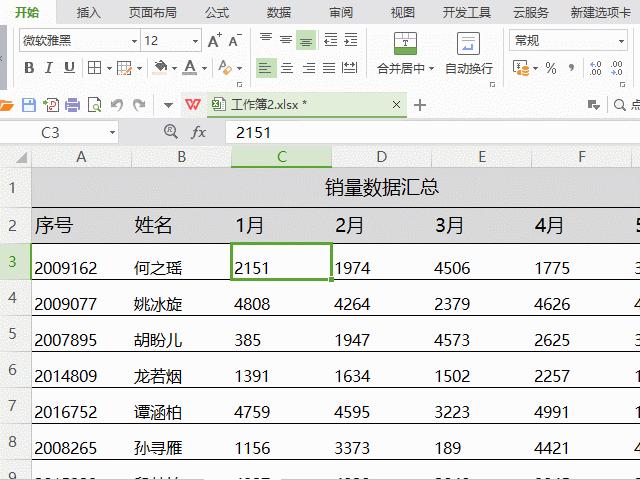Open print preview

pos(94,105)
